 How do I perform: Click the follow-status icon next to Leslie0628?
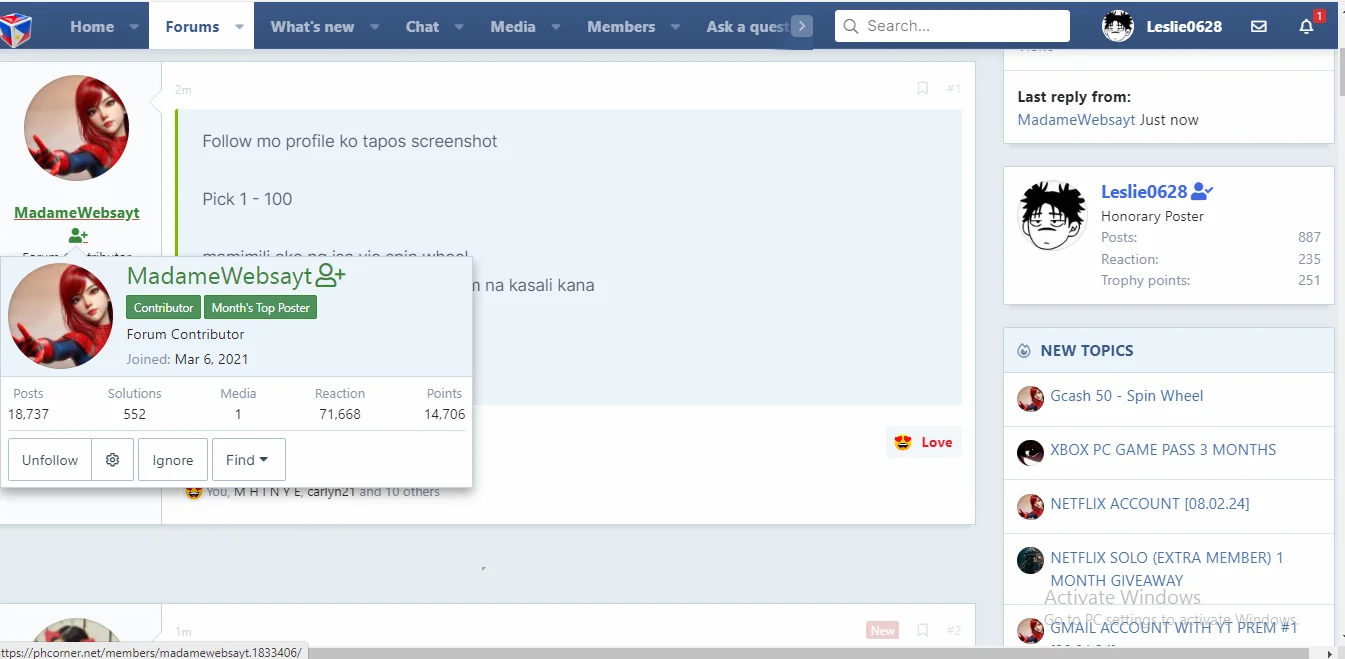1203,192
